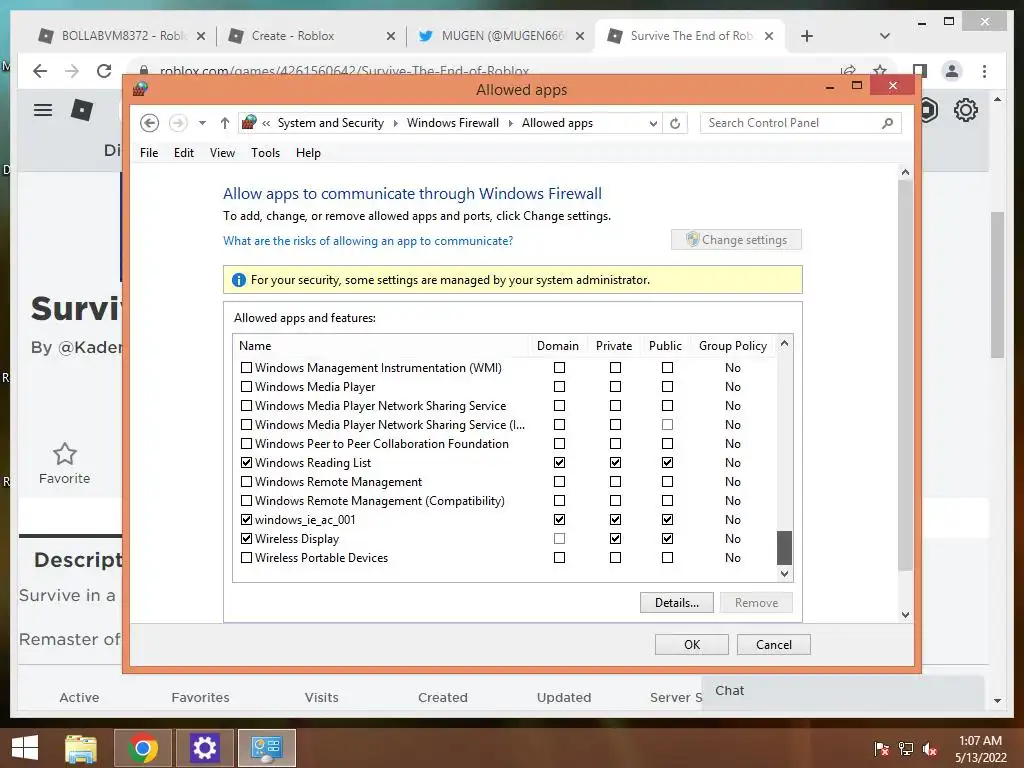The image size is (1024, 768).
Task: Open the PC Settings gear taskbar icon
Action: point(204,748)
